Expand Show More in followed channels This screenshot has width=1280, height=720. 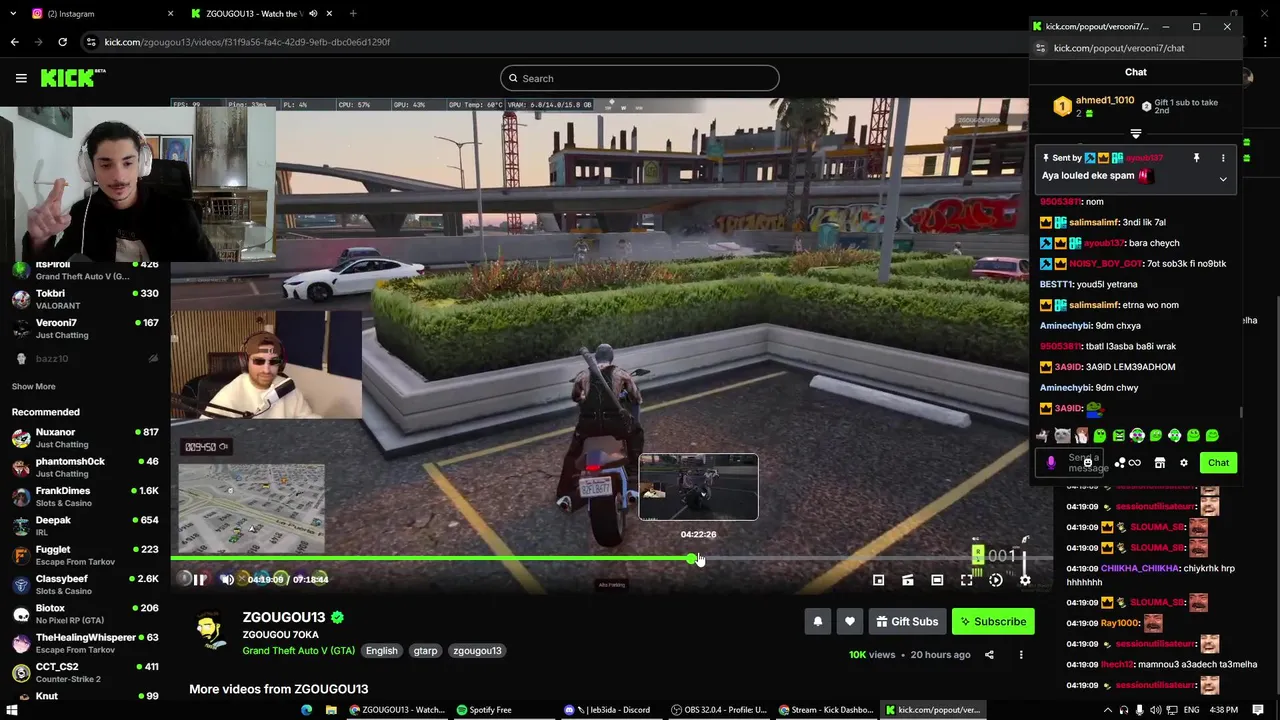(x=33, y=386)
